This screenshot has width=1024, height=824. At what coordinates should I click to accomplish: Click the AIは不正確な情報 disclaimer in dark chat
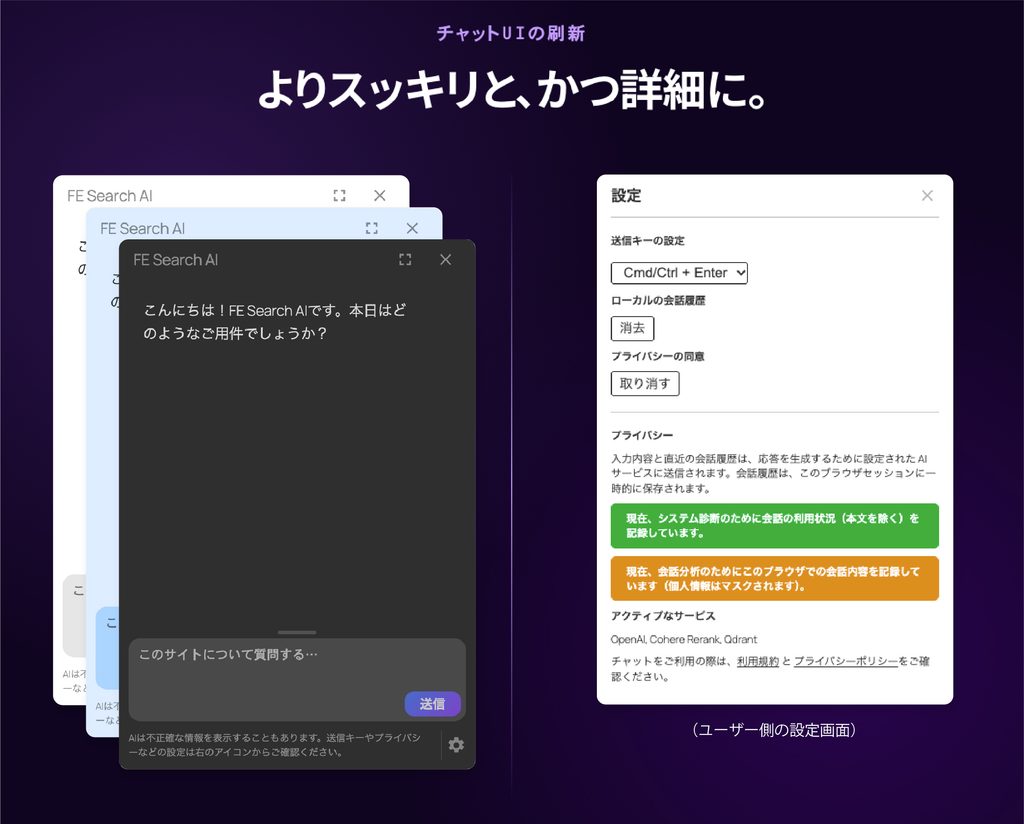click(x=275, y=744)
